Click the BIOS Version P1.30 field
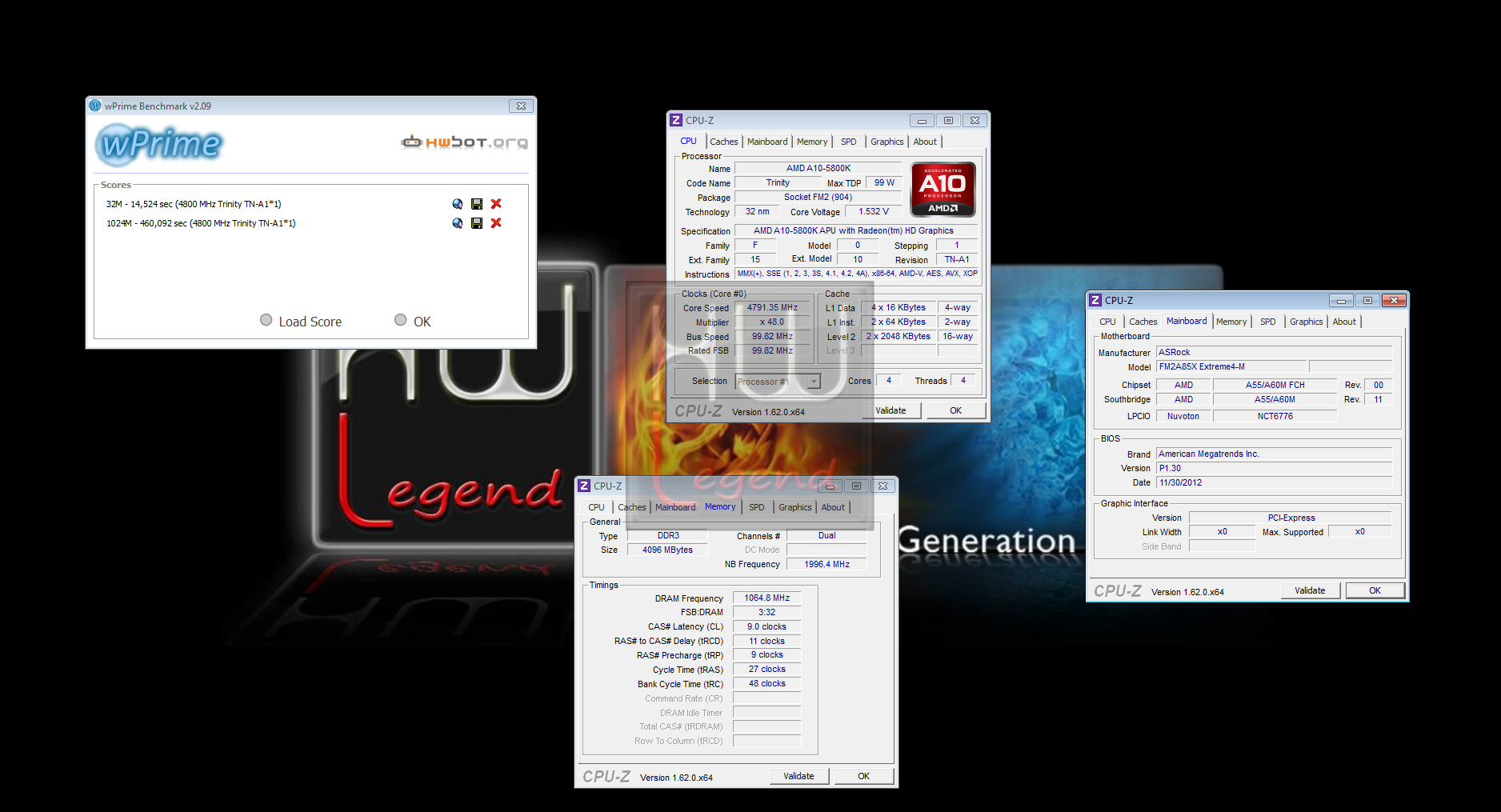This screenshot has height=812, width=1501. (x=1275, y=468)
